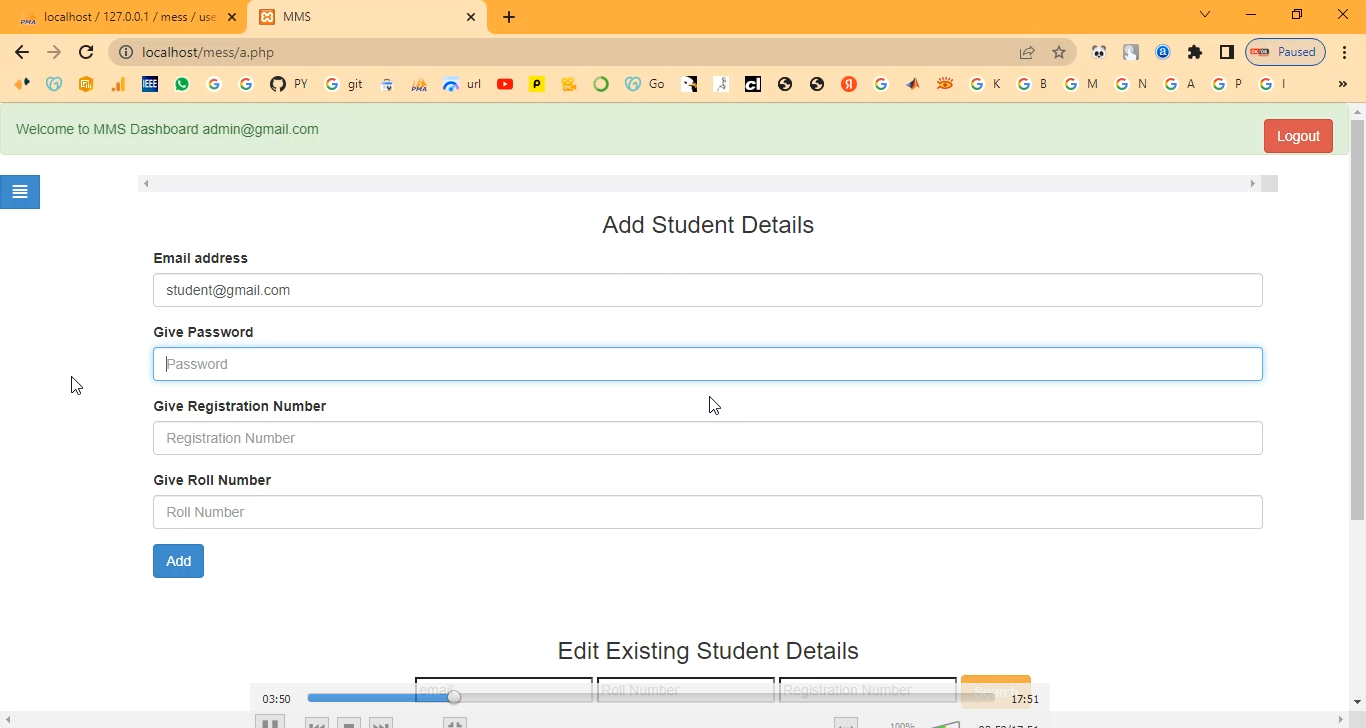Pause the video playback
This screenshot has width=1366, height=728.
[269, 722]
